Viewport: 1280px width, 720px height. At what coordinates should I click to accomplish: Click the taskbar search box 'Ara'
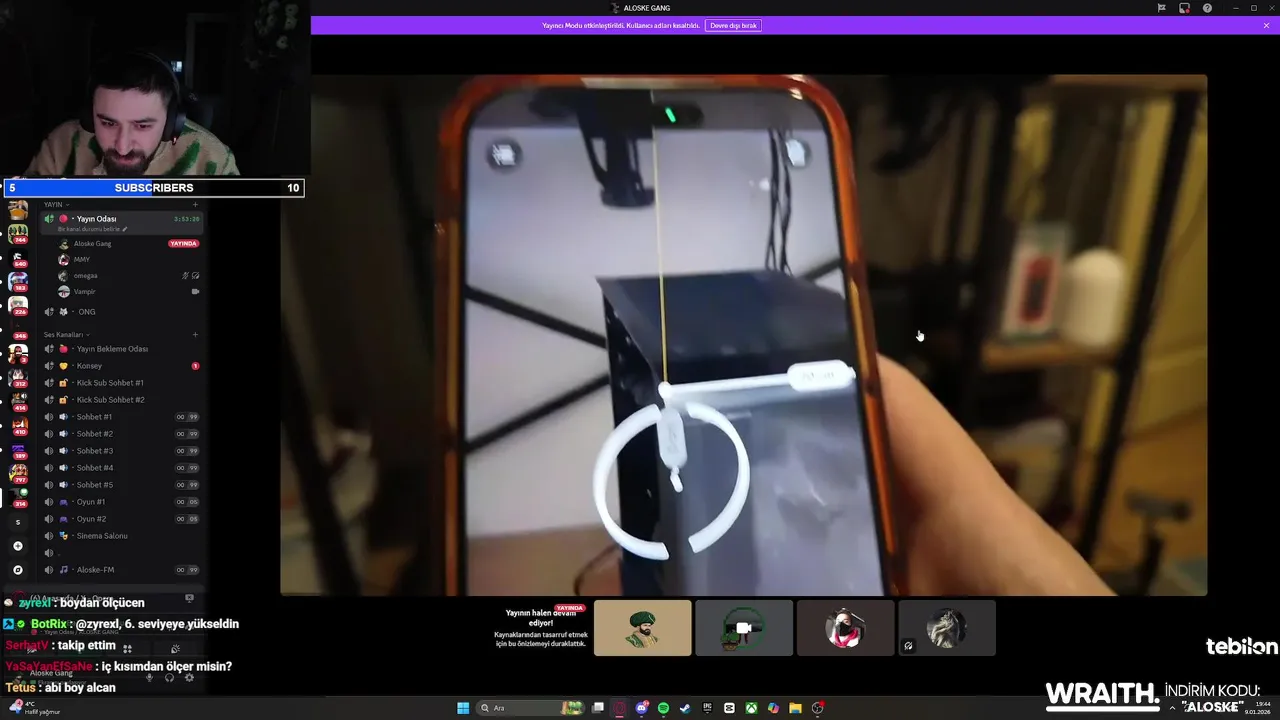pyautogui.click(x=530, y=708)
